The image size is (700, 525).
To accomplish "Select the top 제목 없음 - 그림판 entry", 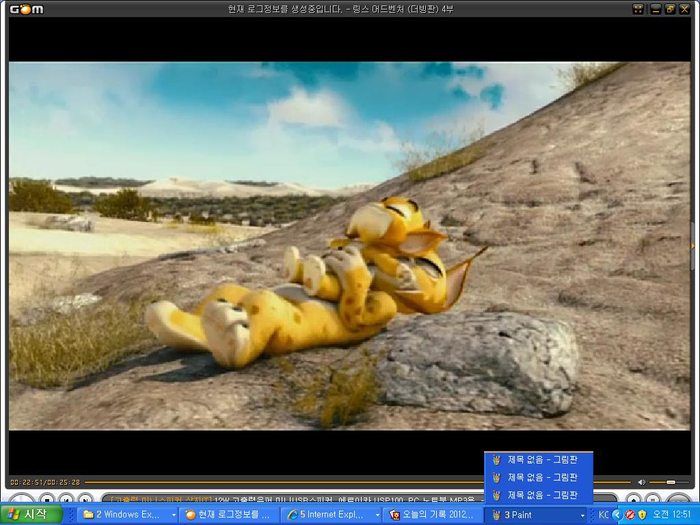I will pos(538,460).
